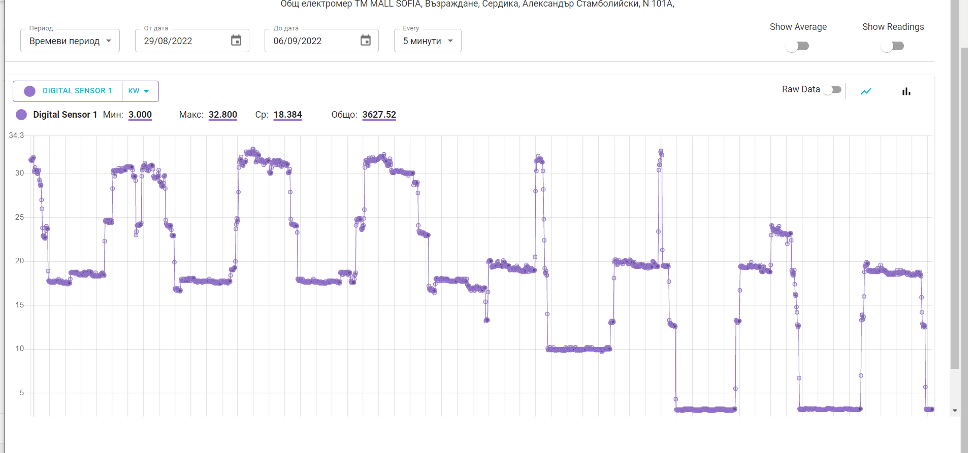Enable the Raw Data switch
968x453 pixels.
[832, 90]
